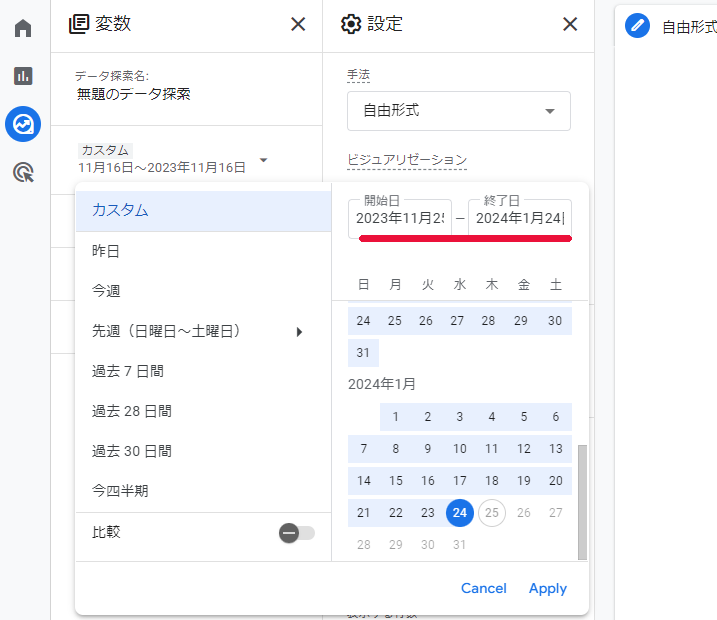Viewport: 717px width, 620px height.
Task: Click the 開始日 date field
Action: [400, 218]
